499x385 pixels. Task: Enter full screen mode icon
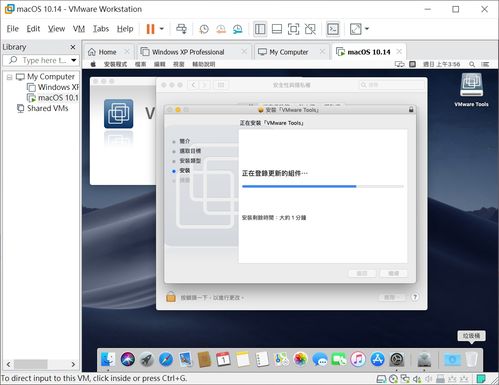[293, 29]
